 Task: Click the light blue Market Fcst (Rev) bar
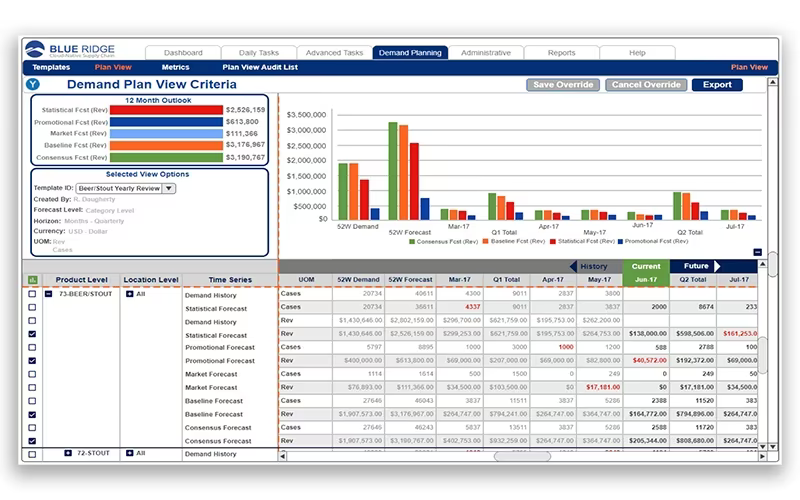click(166, 134)
